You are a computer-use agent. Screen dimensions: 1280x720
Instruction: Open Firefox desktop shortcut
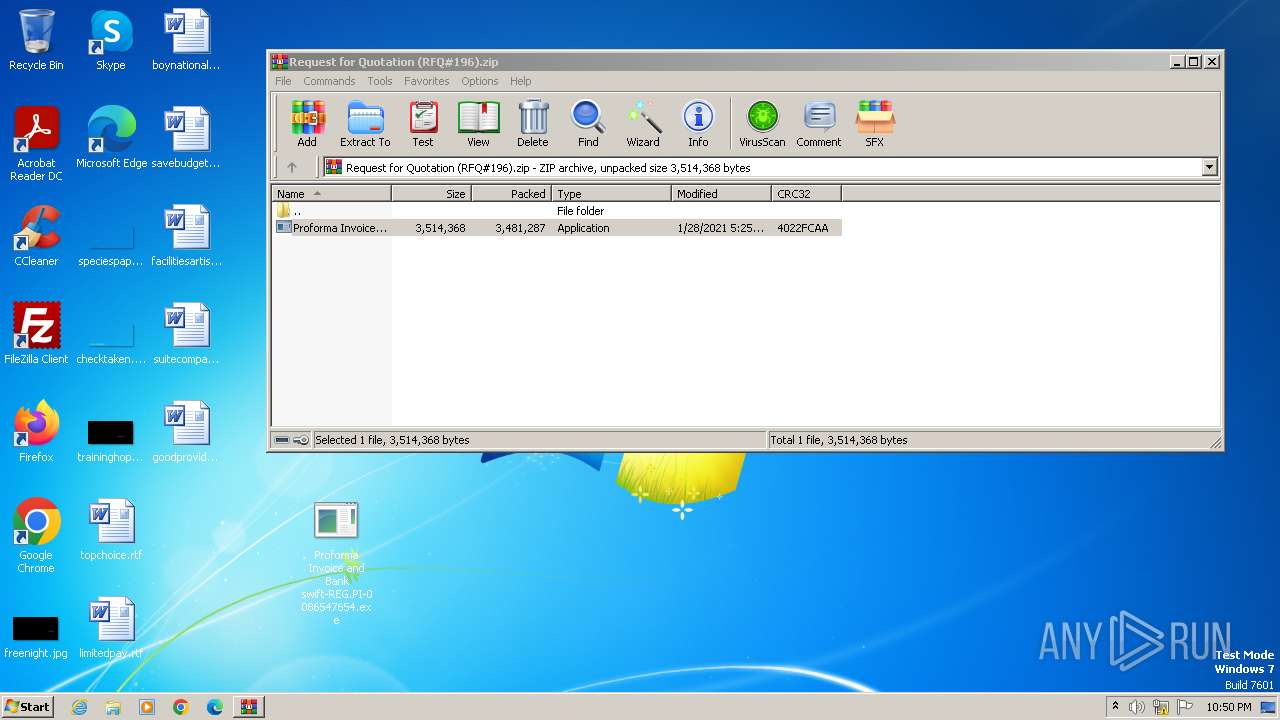[x=36, y=432]
